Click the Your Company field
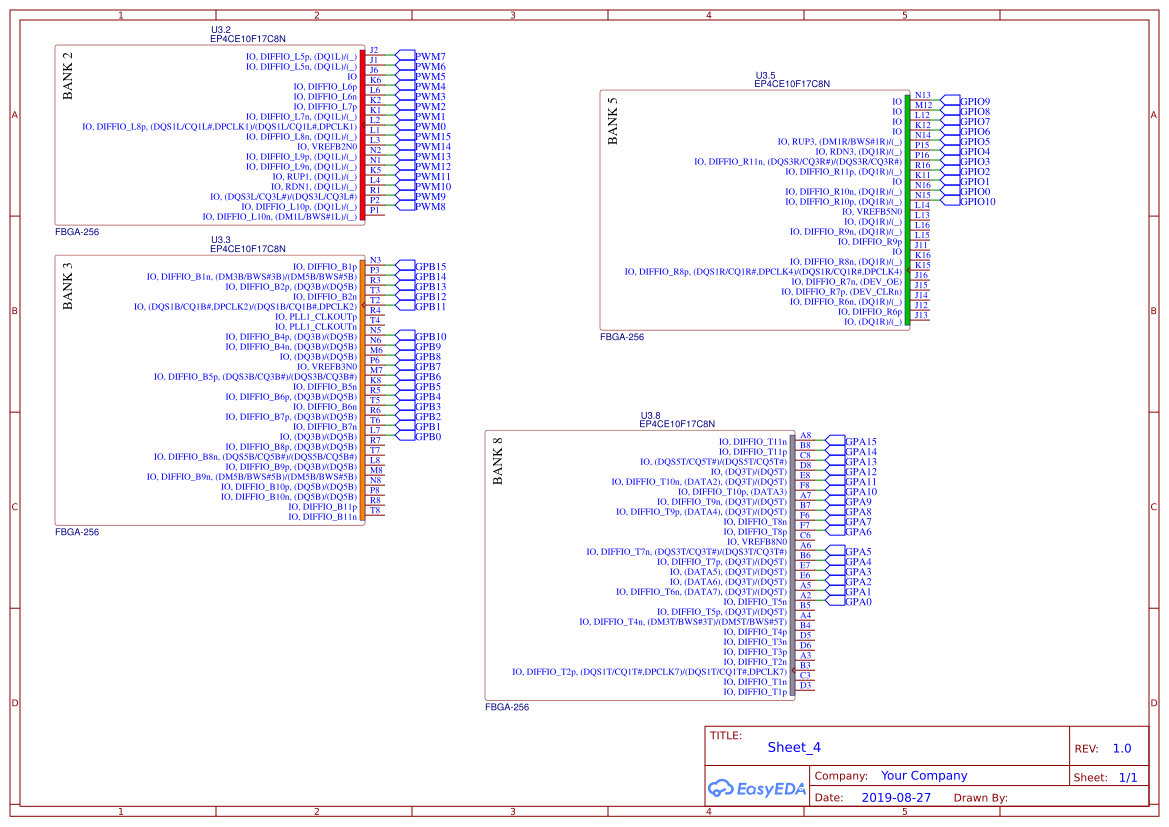 pyautogui.click(x=923, y=776)
